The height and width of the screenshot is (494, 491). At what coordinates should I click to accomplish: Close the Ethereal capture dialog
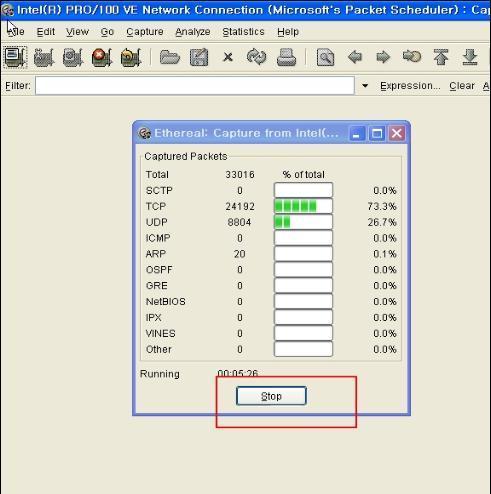point(397,133)
